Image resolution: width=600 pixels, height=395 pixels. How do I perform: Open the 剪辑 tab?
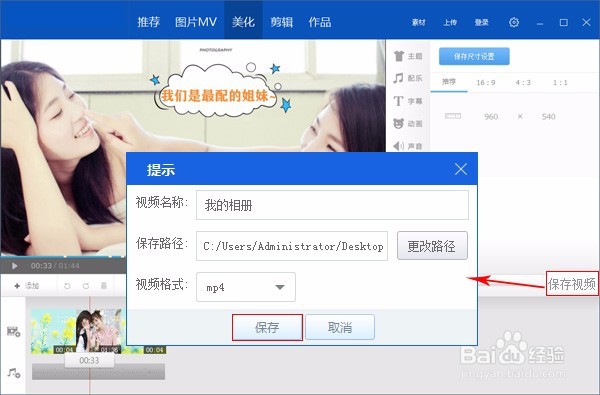click(281, 22)
